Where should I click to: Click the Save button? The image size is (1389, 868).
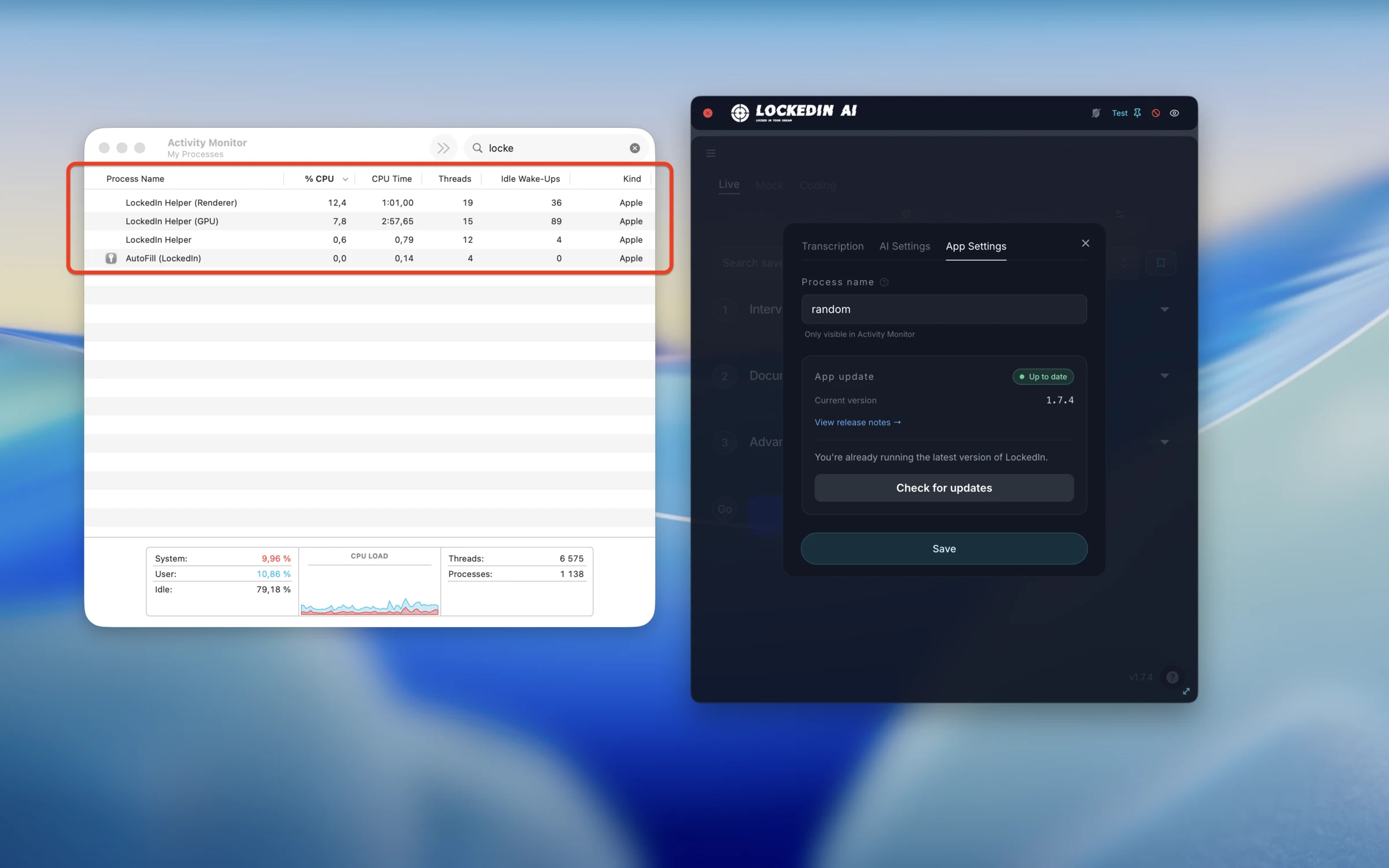[944, 549]
